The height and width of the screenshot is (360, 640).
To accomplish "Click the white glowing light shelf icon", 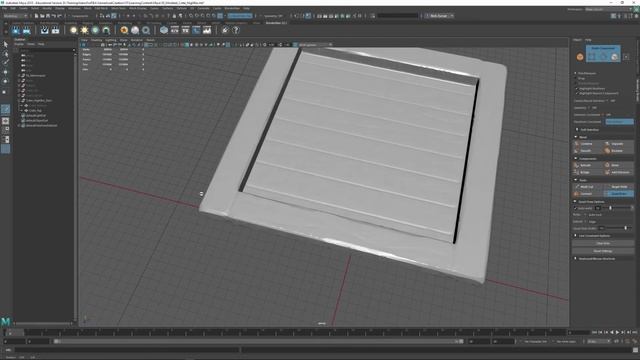I will click(73, 30).
